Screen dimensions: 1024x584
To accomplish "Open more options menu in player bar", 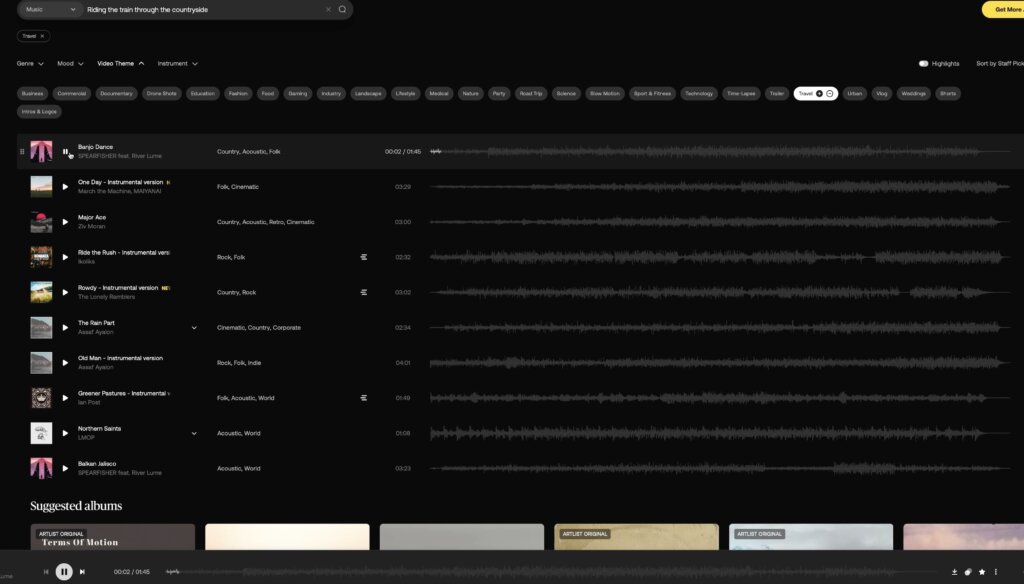I will [996, 572].
